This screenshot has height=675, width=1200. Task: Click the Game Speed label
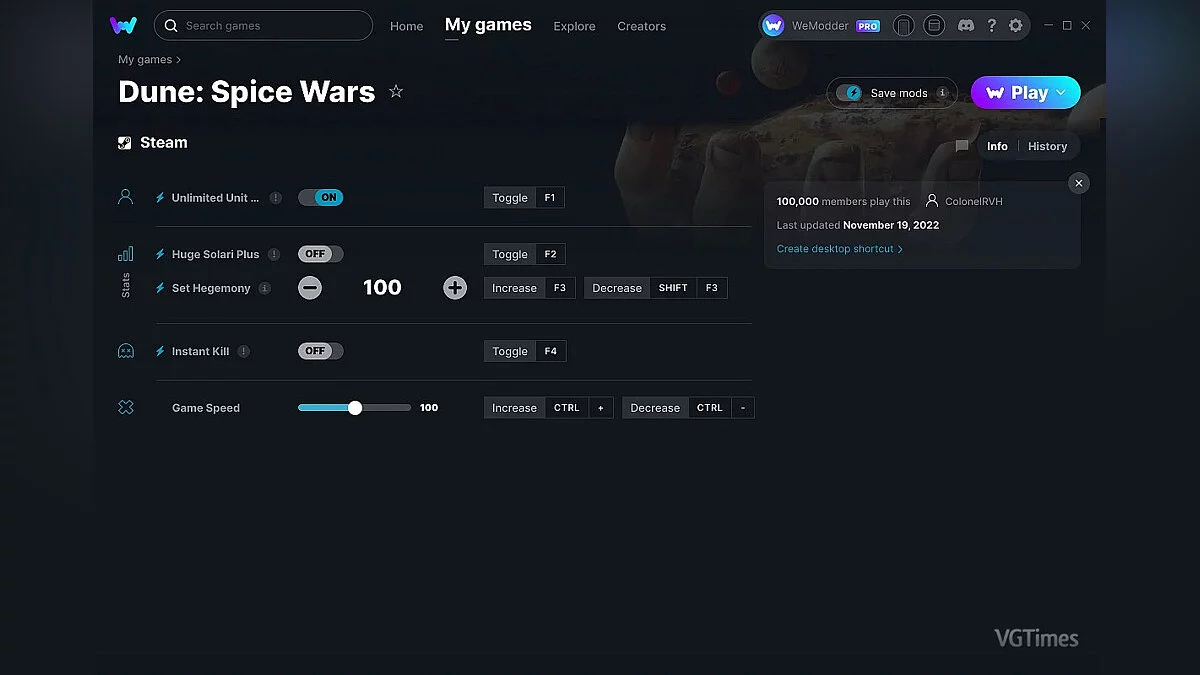click(206, 408)
